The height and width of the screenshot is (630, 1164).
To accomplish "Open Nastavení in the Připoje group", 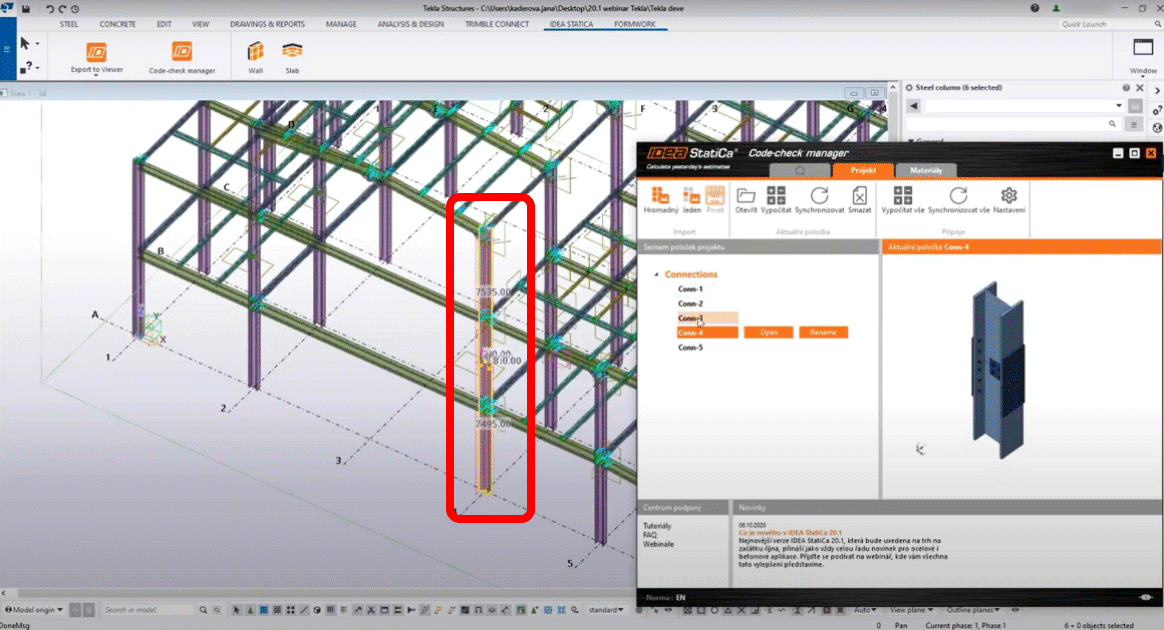I will point(1007,200).
